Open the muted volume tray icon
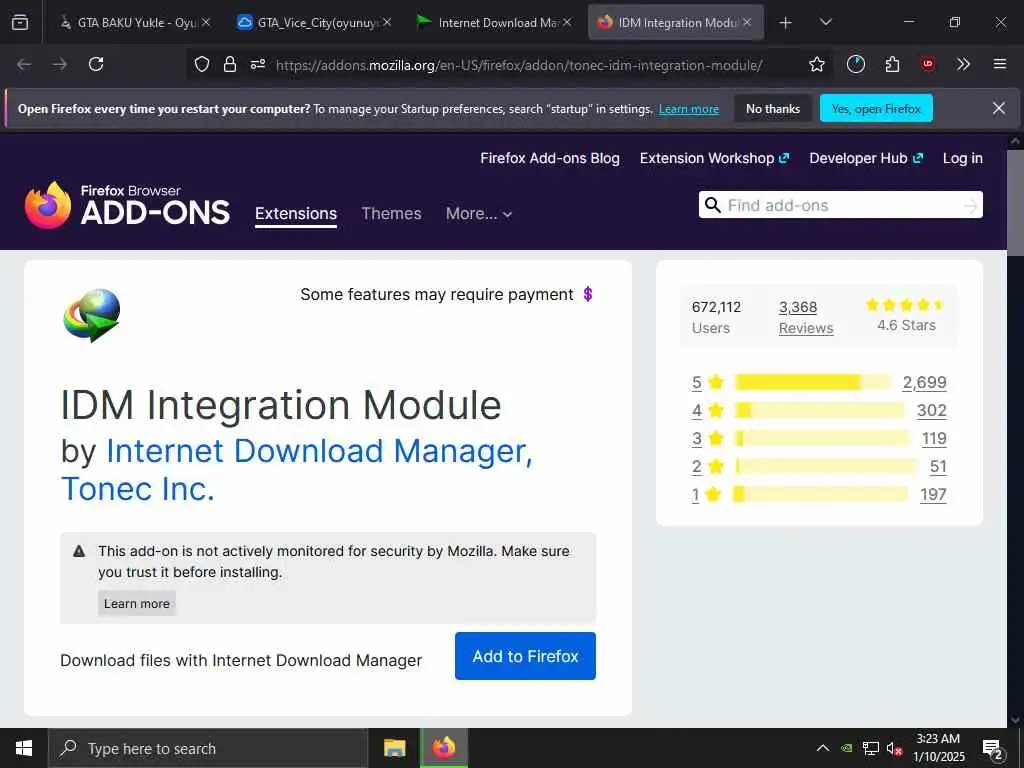Screen dimensions: 1024x768 point(894,748)
